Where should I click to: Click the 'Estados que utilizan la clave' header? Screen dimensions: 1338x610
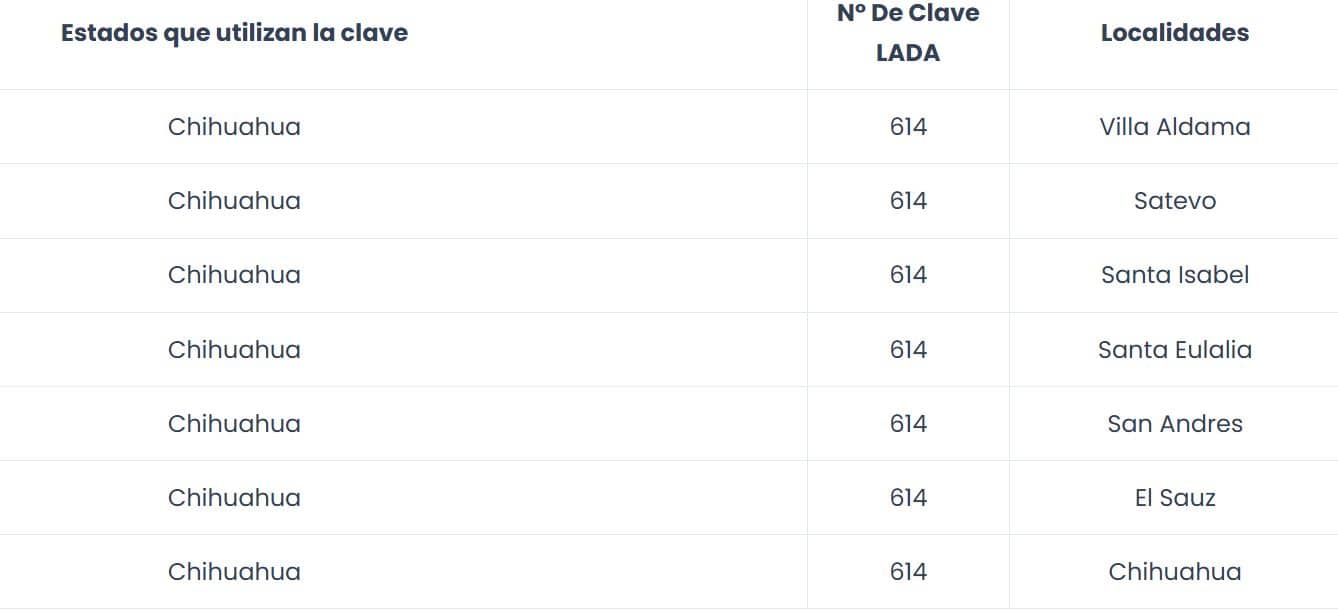pos(234,33)
